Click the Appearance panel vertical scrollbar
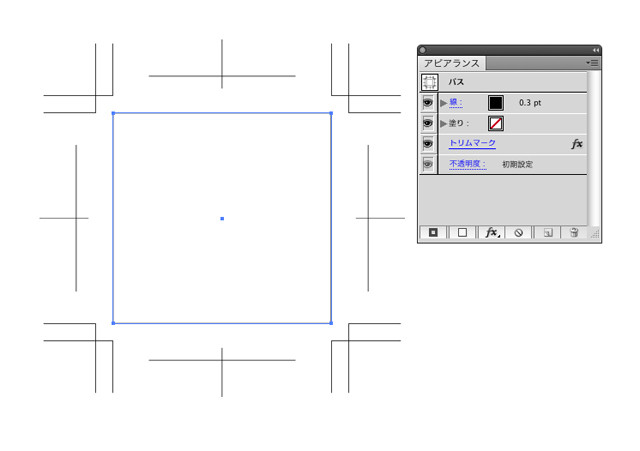 coord(594,148)
